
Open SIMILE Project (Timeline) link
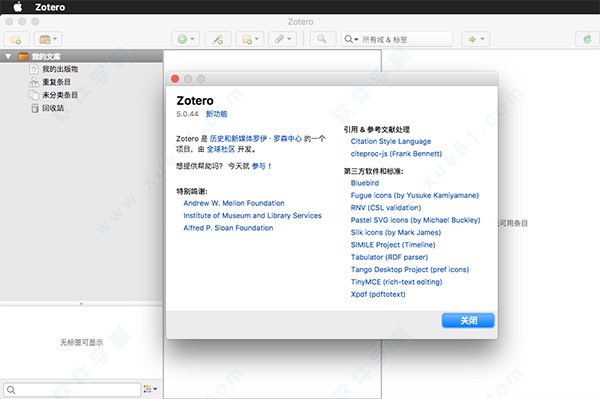click(x=393, y=244)
